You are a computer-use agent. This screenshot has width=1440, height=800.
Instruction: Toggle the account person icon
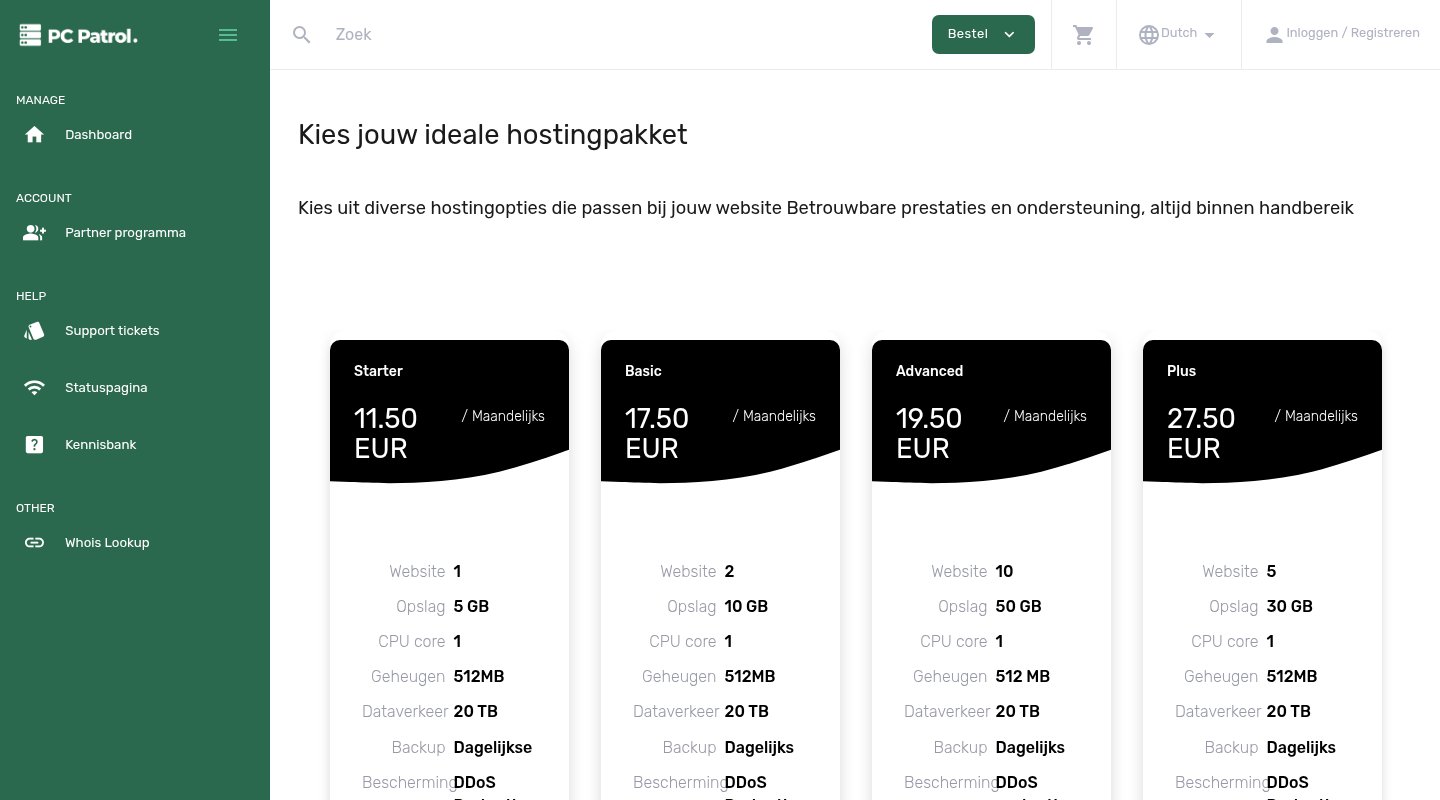click(x=1274, y=34)
